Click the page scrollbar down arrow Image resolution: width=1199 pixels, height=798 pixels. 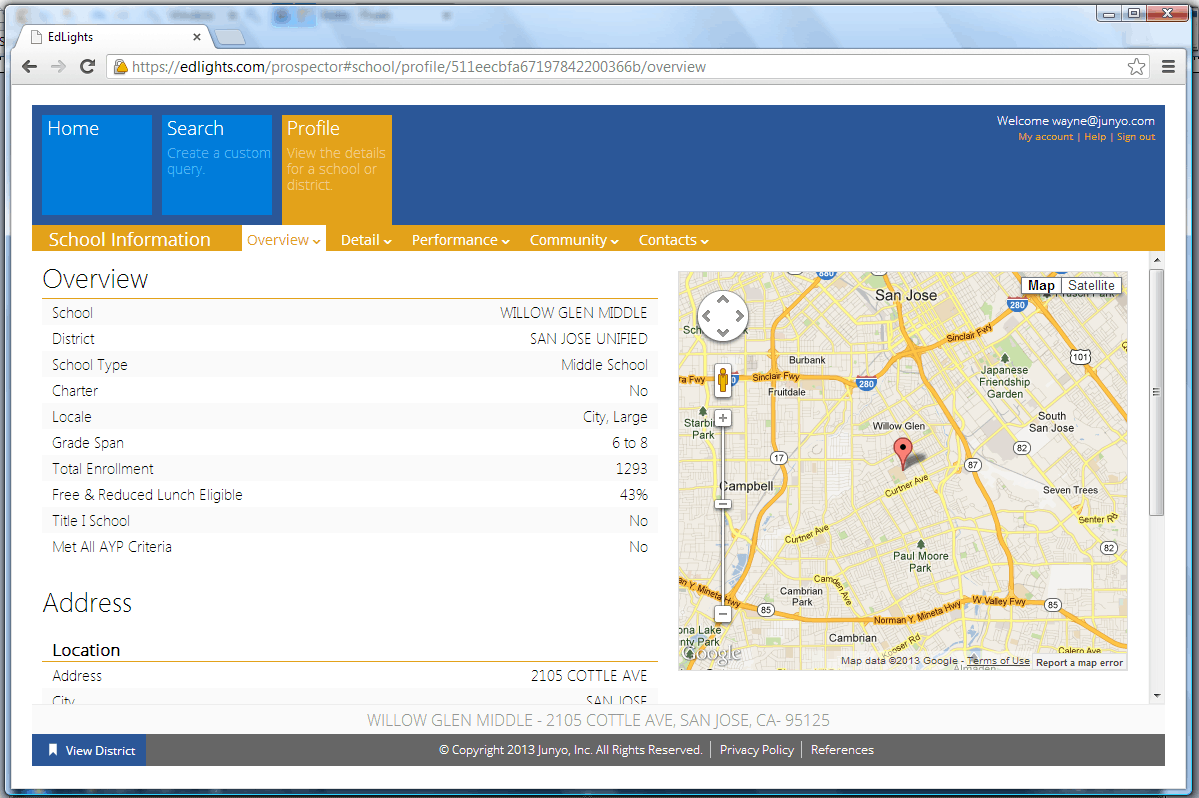click(1157, 696)
